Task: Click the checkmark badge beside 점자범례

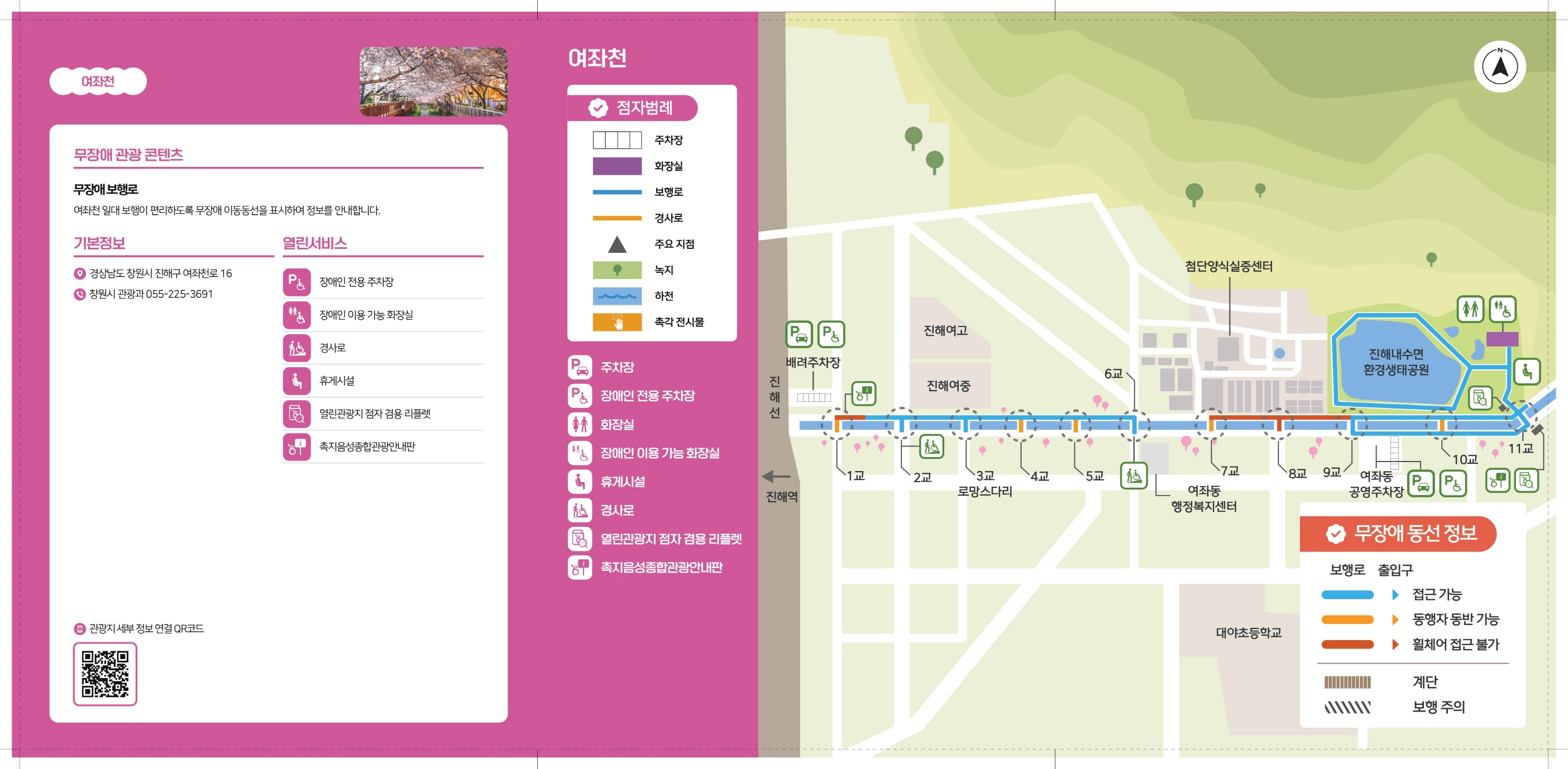Action: pos(597,108)
